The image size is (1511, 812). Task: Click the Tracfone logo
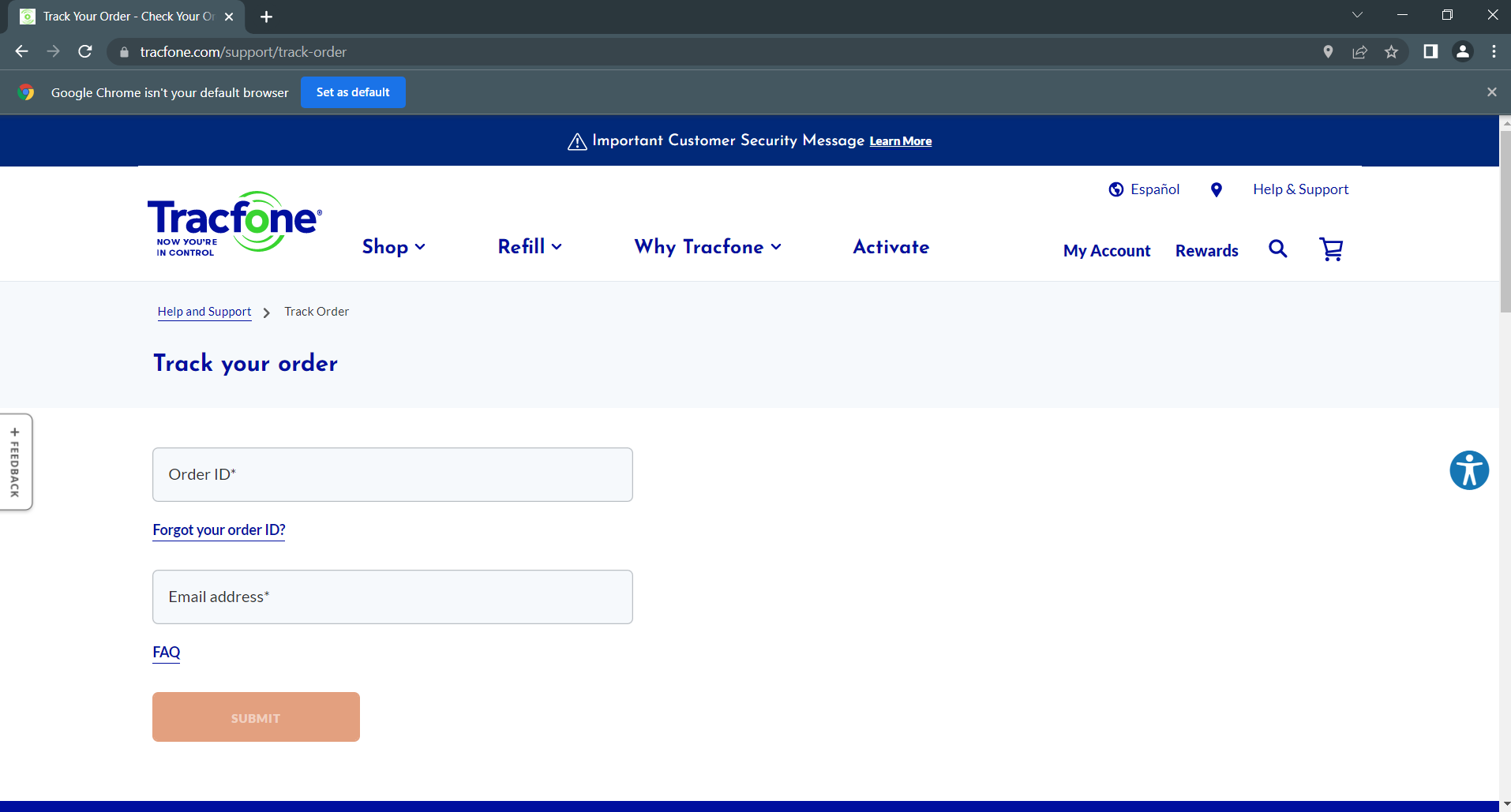tap(232, 223)
